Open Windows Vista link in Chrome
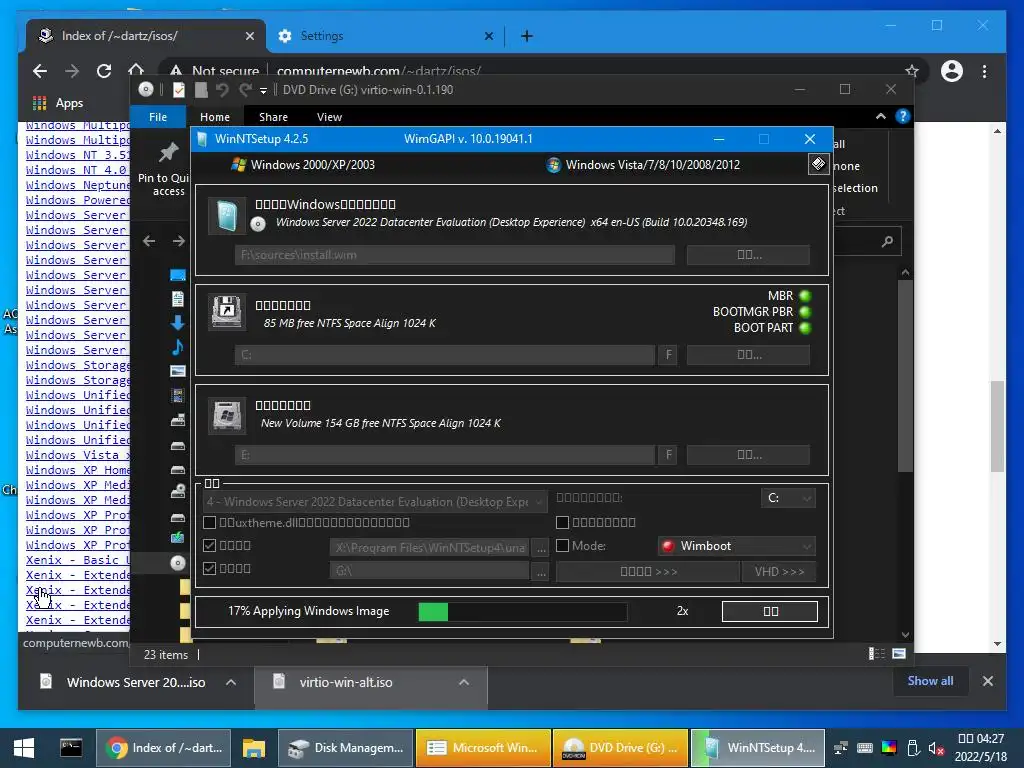Image resolution: width=1024 pixels, height=768 pixels. tap(78, 455)
